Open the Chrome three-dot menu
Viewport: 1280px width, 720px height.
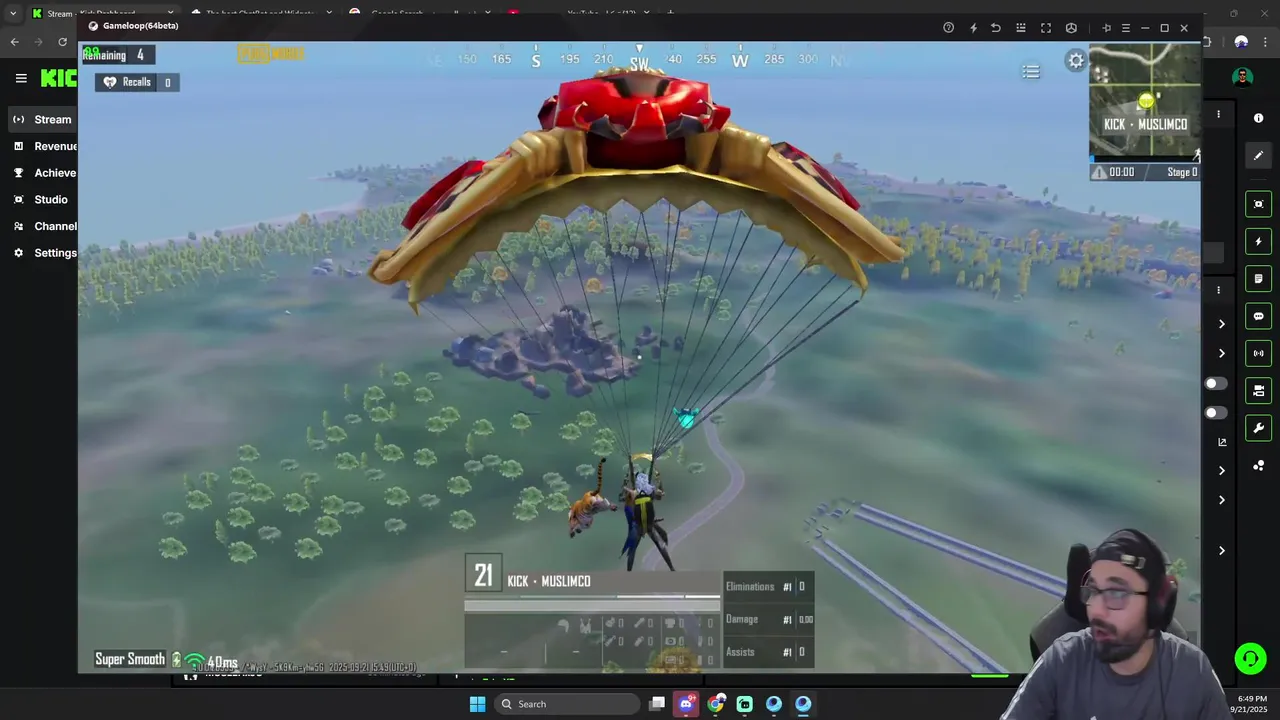[1266, 42]
